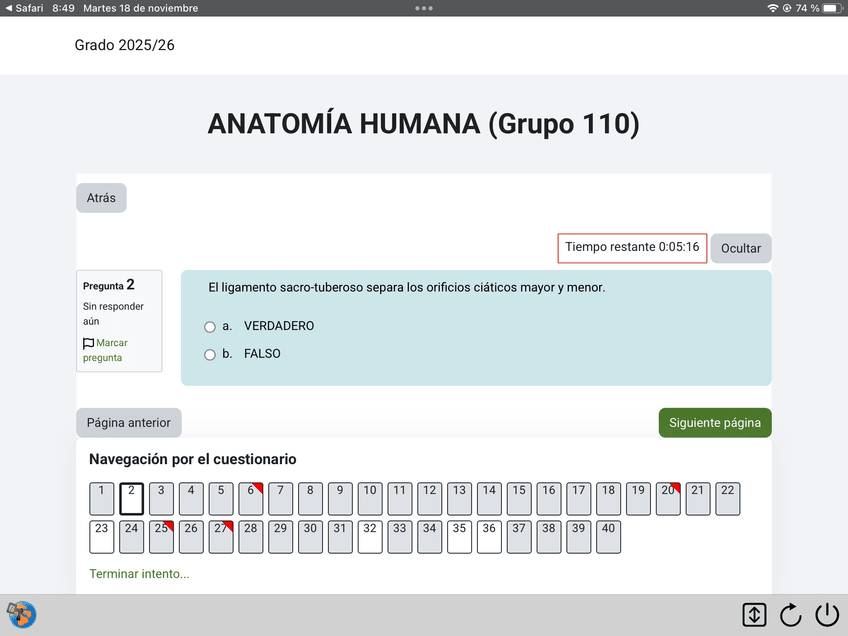Jump to question 20 in navigation

point(668,498)
